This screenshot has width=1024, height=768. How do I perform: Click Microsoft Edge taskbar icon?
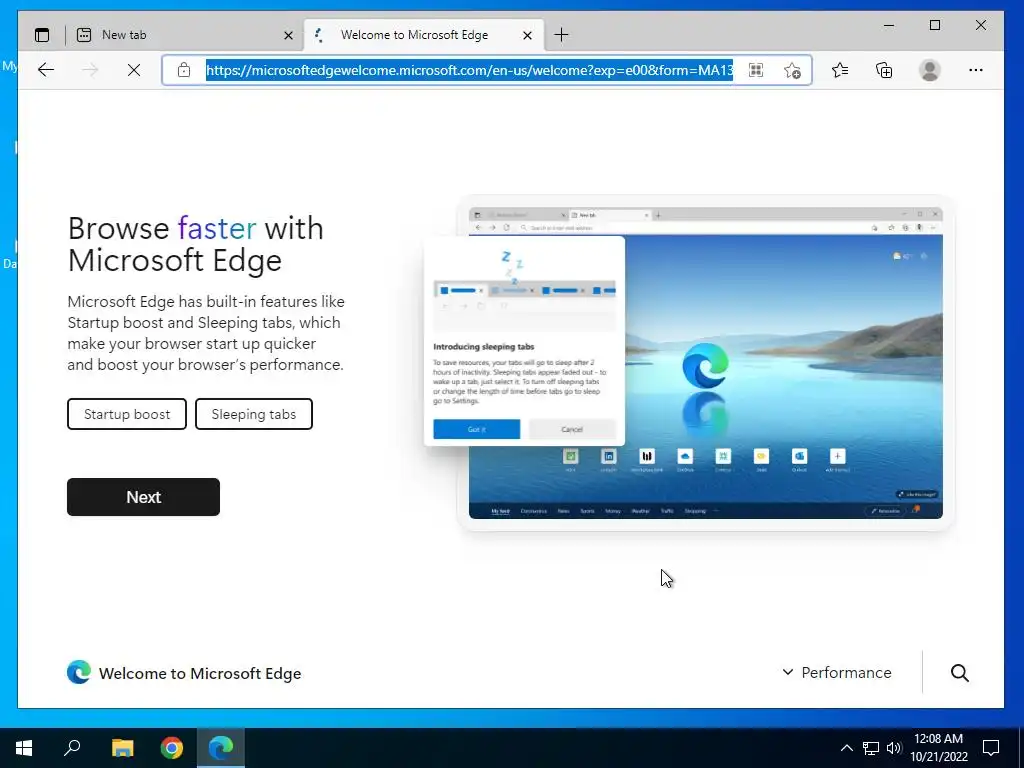tap(221, 748)
